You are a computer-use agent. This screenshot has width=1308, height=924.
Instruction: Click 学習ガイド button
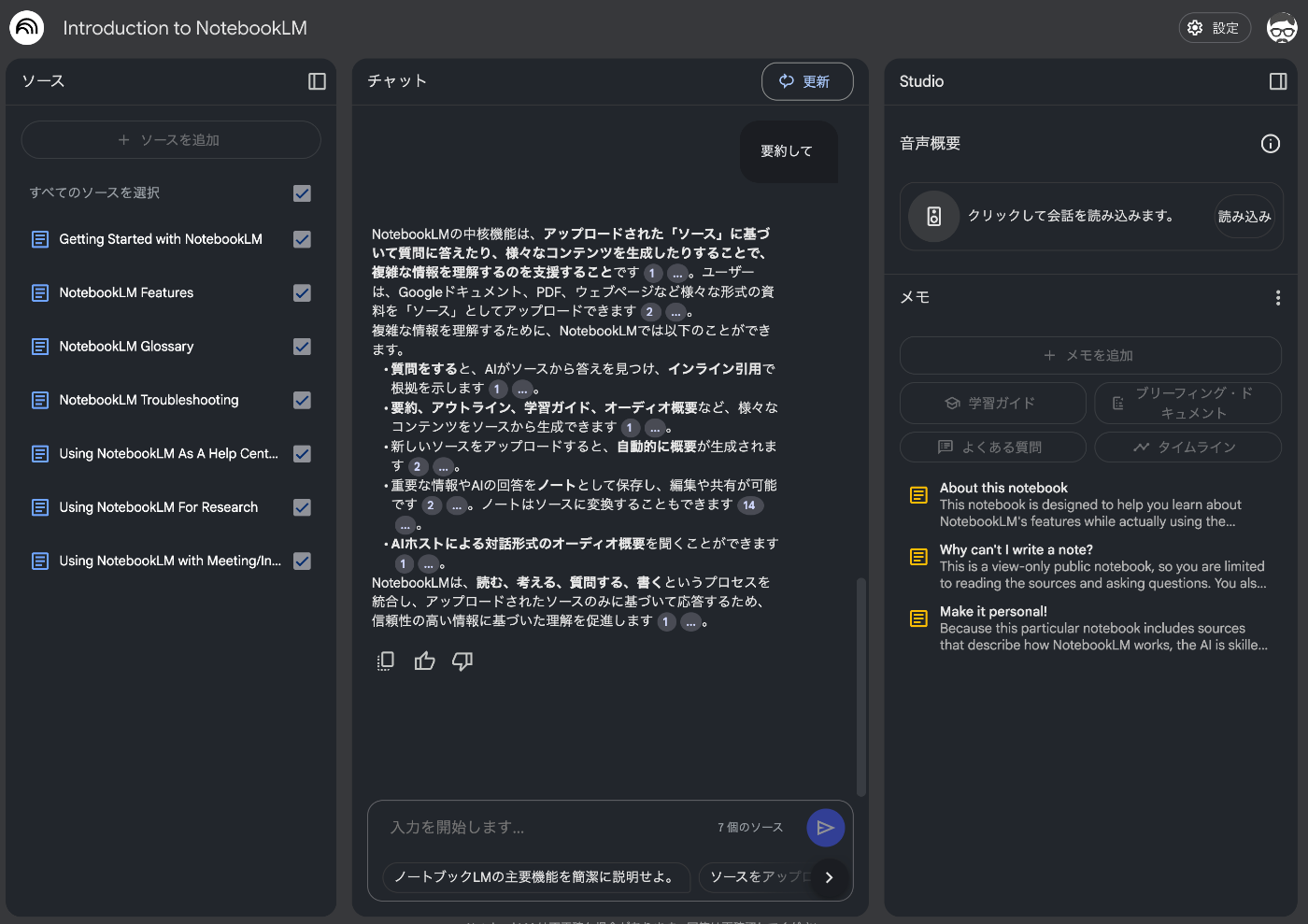992,404
